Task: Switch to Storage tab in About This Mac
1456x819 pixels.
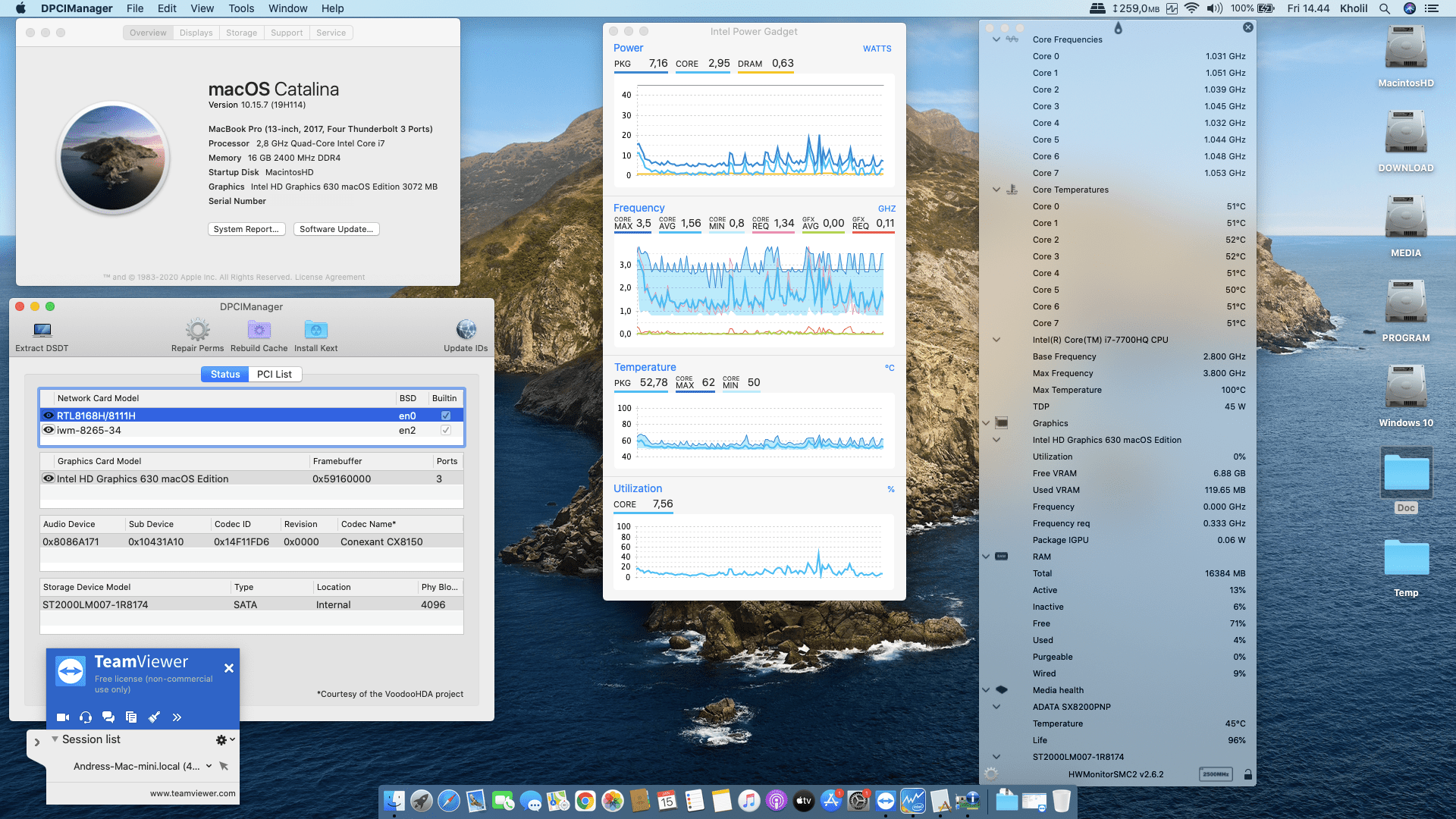Action: (241, 33)
